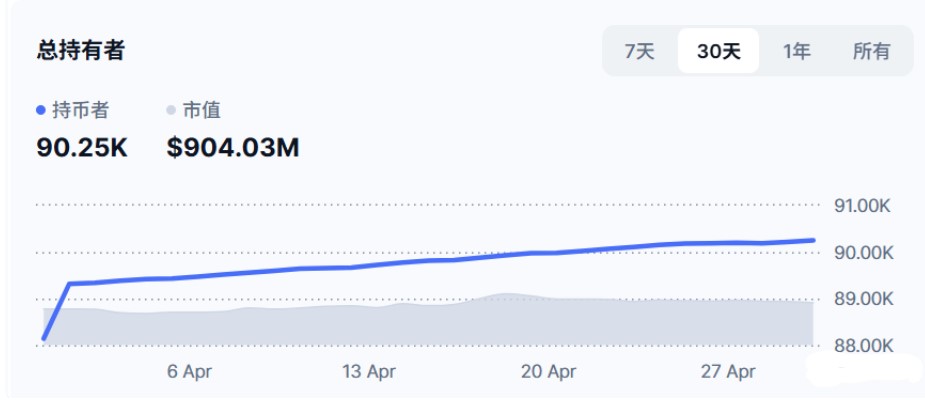The height and width of the screenshot is (404, 925).
Task: Toggle the 持币者 legend series
Action: coord(73,110)
